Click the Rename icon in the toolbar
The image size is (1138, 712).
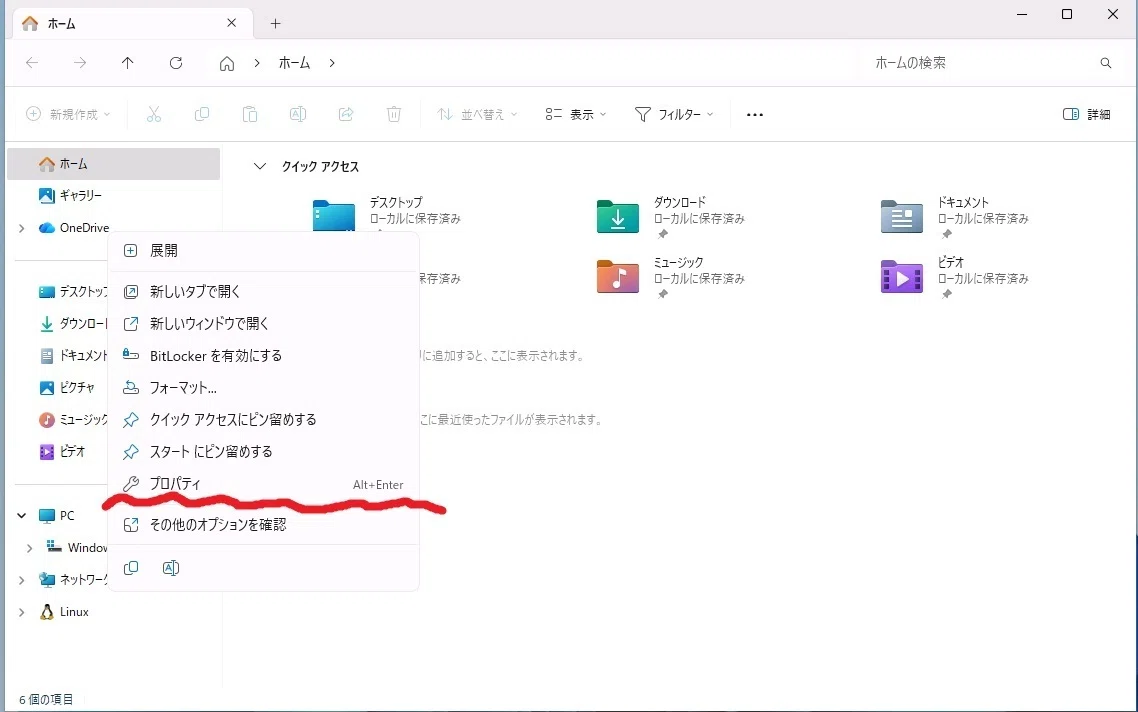point(298,114)
